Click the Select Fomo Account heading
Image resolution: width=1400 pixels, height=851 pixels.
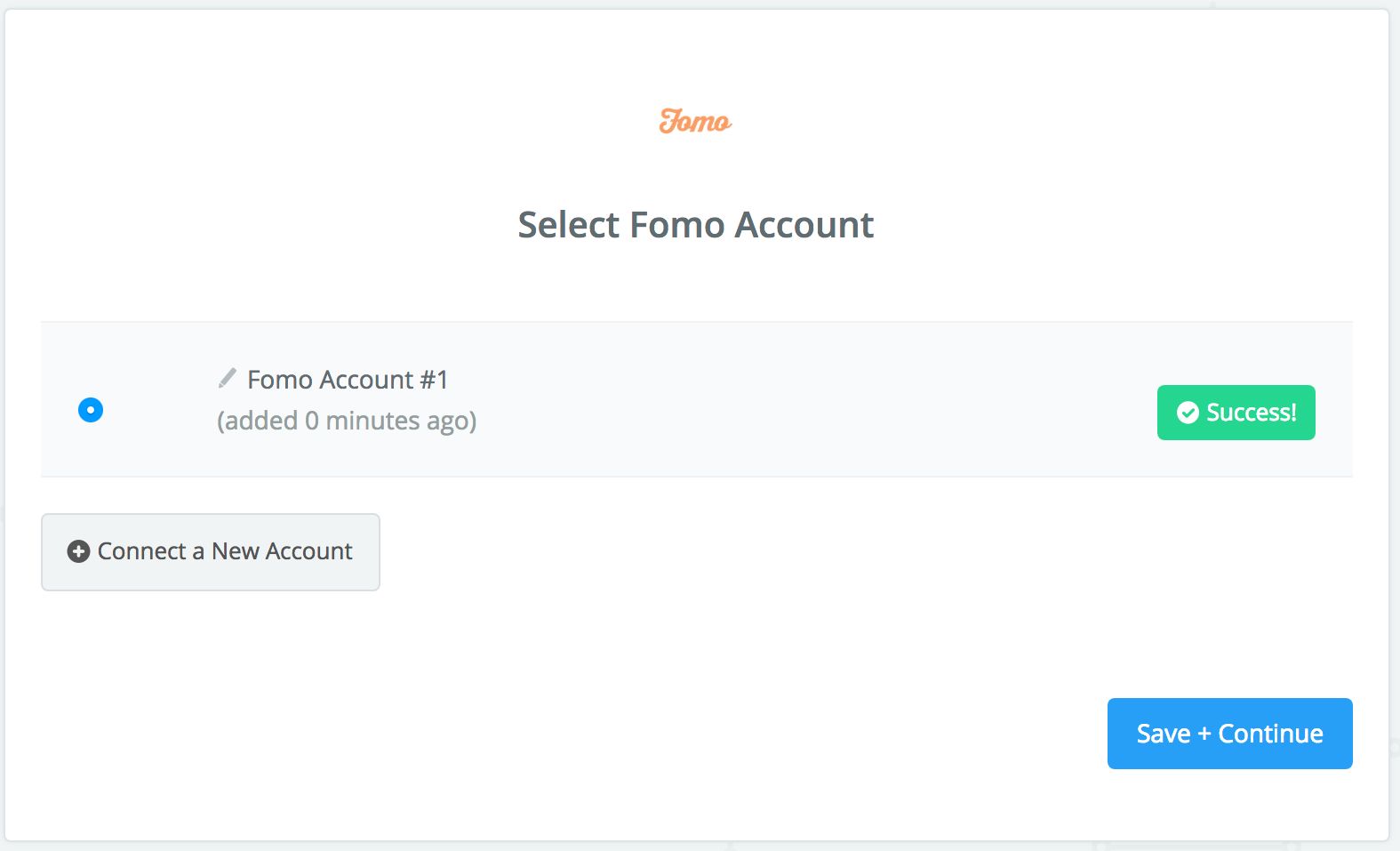click(x=696, y=225)
